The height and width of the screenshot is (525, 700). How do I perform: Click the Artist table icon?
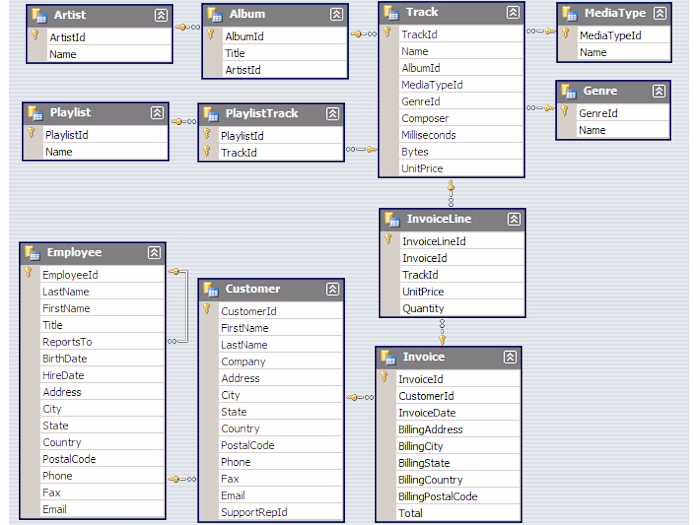coord(39,16)
